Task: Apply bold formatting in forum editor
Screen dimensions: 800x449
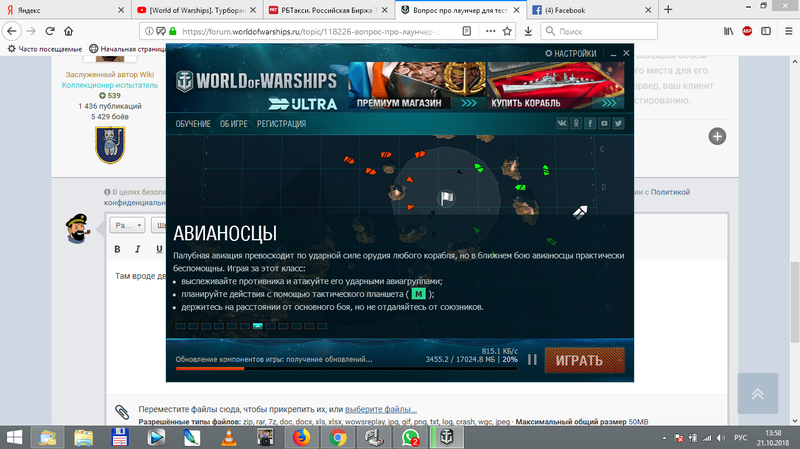Action: (117, 249)
